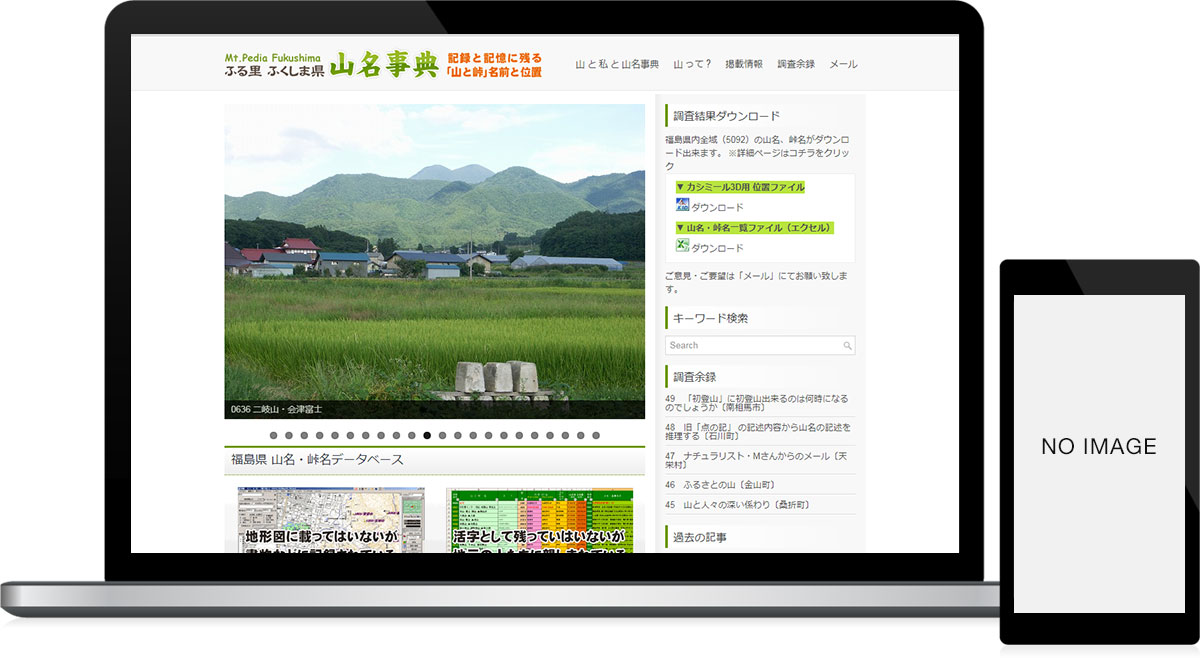Open article 48 about 点の記 (石川町)
This screenshot has height=660, width=1200.
coord(760,432)
